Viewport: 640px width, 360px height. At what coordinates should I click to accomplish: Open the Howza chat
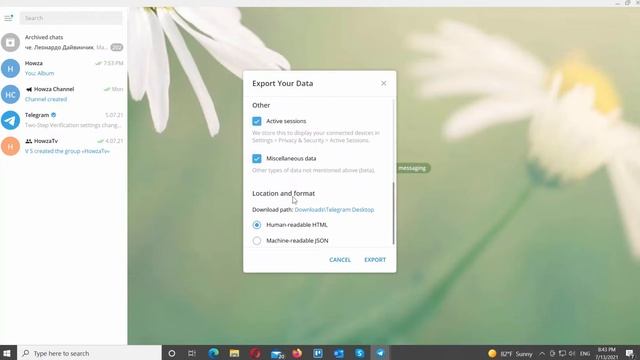64,69
